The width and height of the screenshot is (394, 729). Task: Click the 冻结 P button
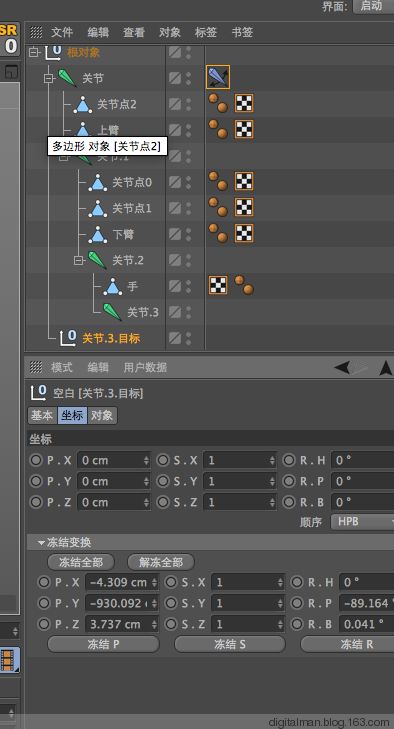tap(103, 644)
